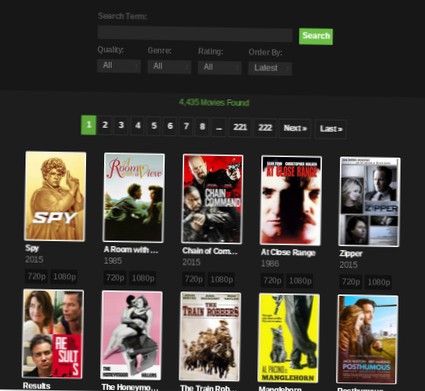The width and height of the screenshot is (425, 391).
Task: Click the 2015 year under Spy
Action: tap(34, 260)
